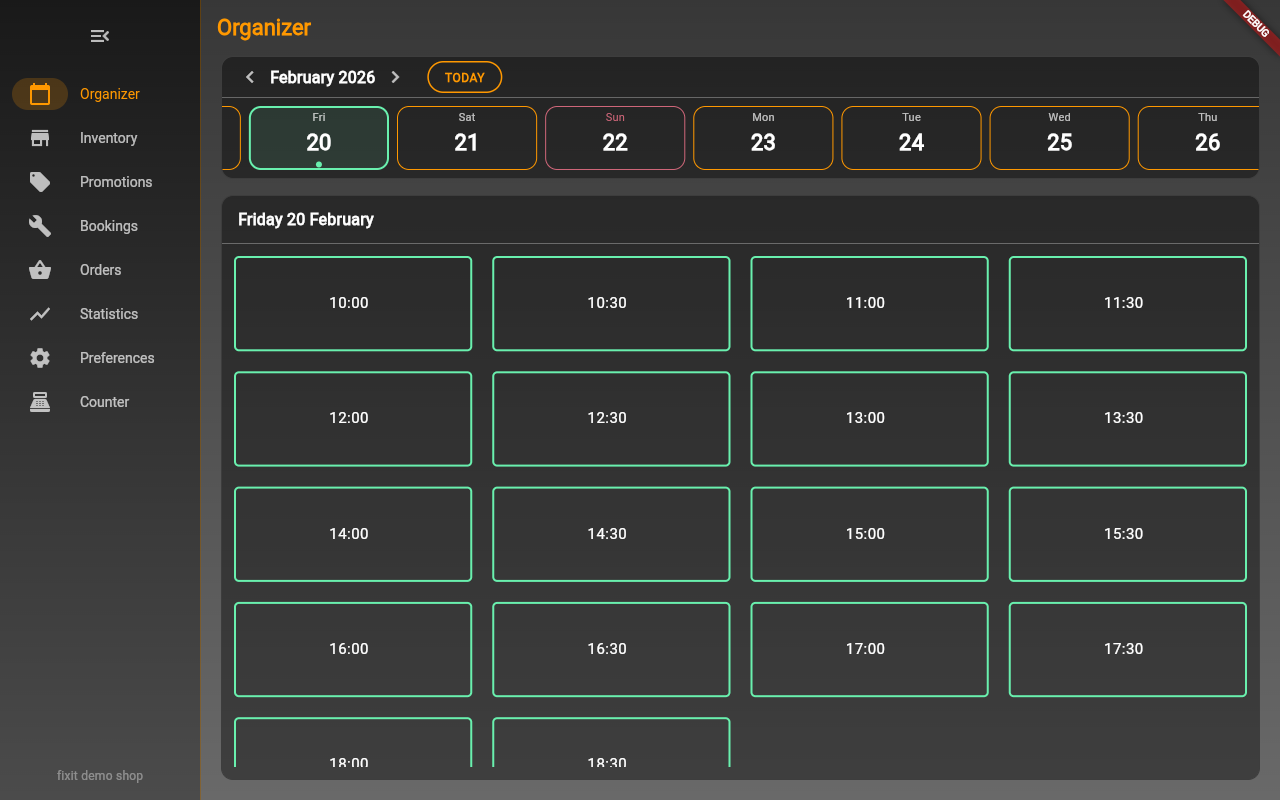The width and height of the screenshot is (1280, 800).
Task: Open the Preferences menu item
Action: tap(100, 358)
